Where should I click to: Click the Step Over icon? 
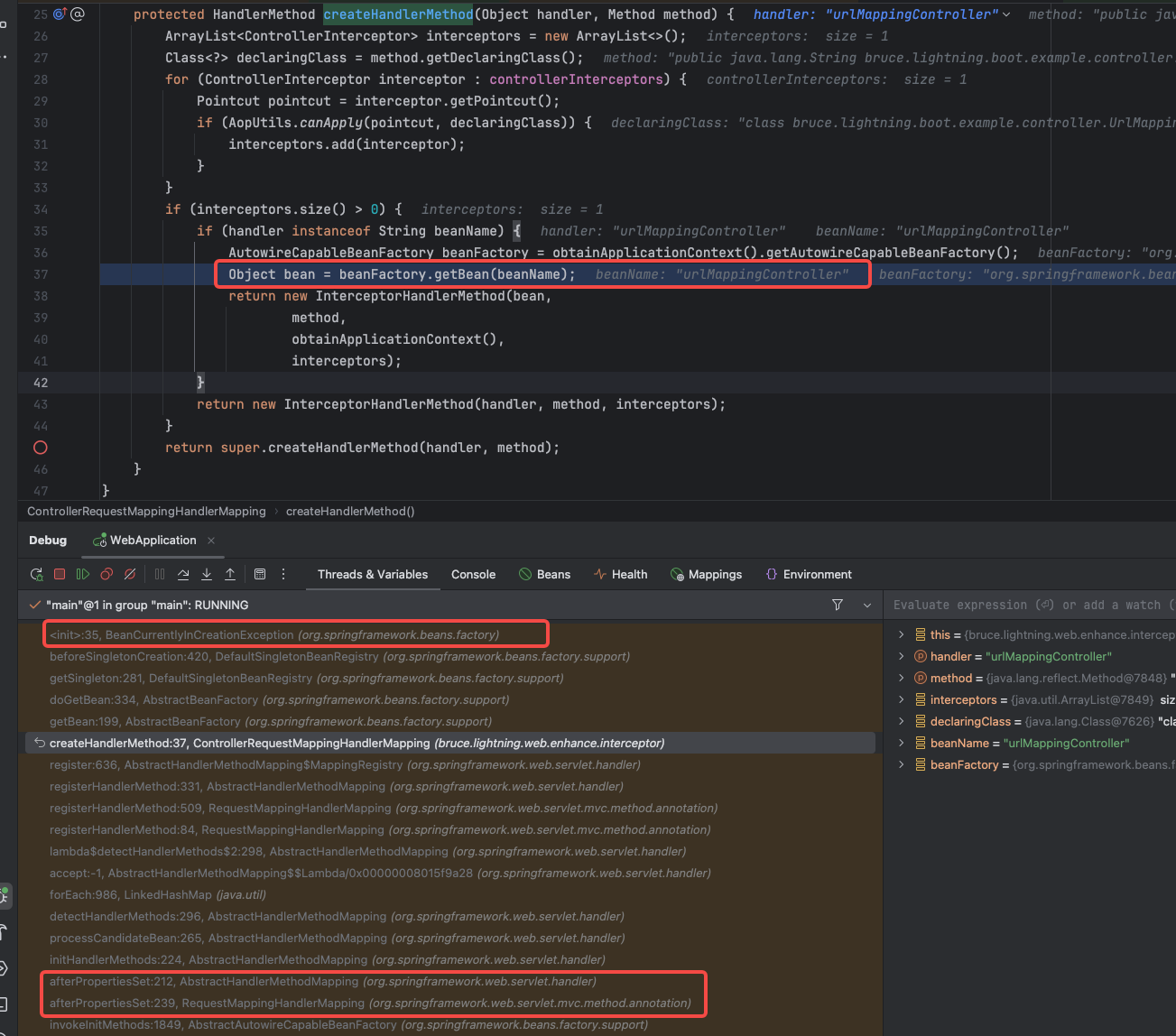coord(183,574)
